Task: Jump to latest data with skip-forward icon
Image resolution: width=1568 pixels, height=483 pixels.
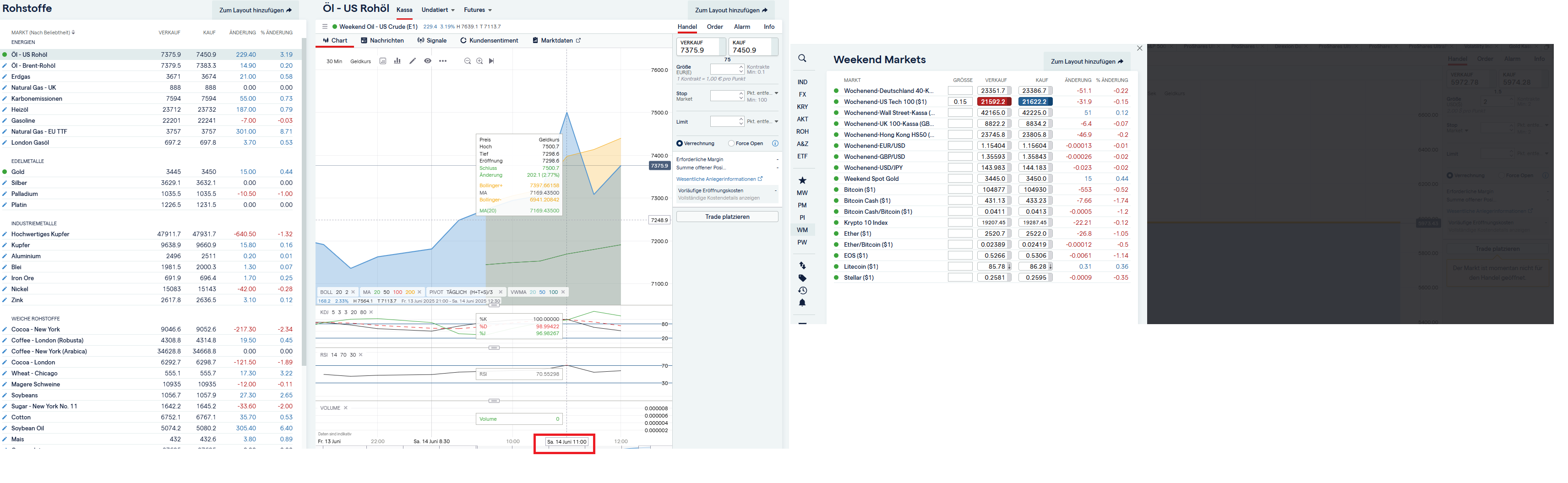Action: pyautogui.click(x=492, y=61)
